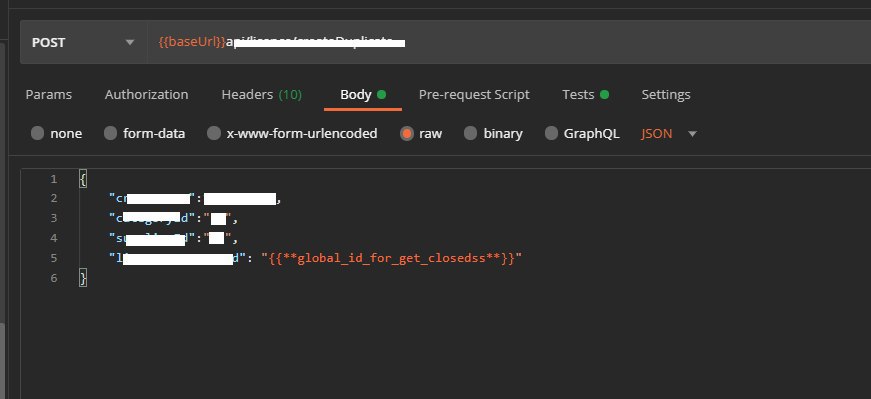
Task: Open the Pre-request Script tab
Action: pyautogui.click(x=474, y=94)
